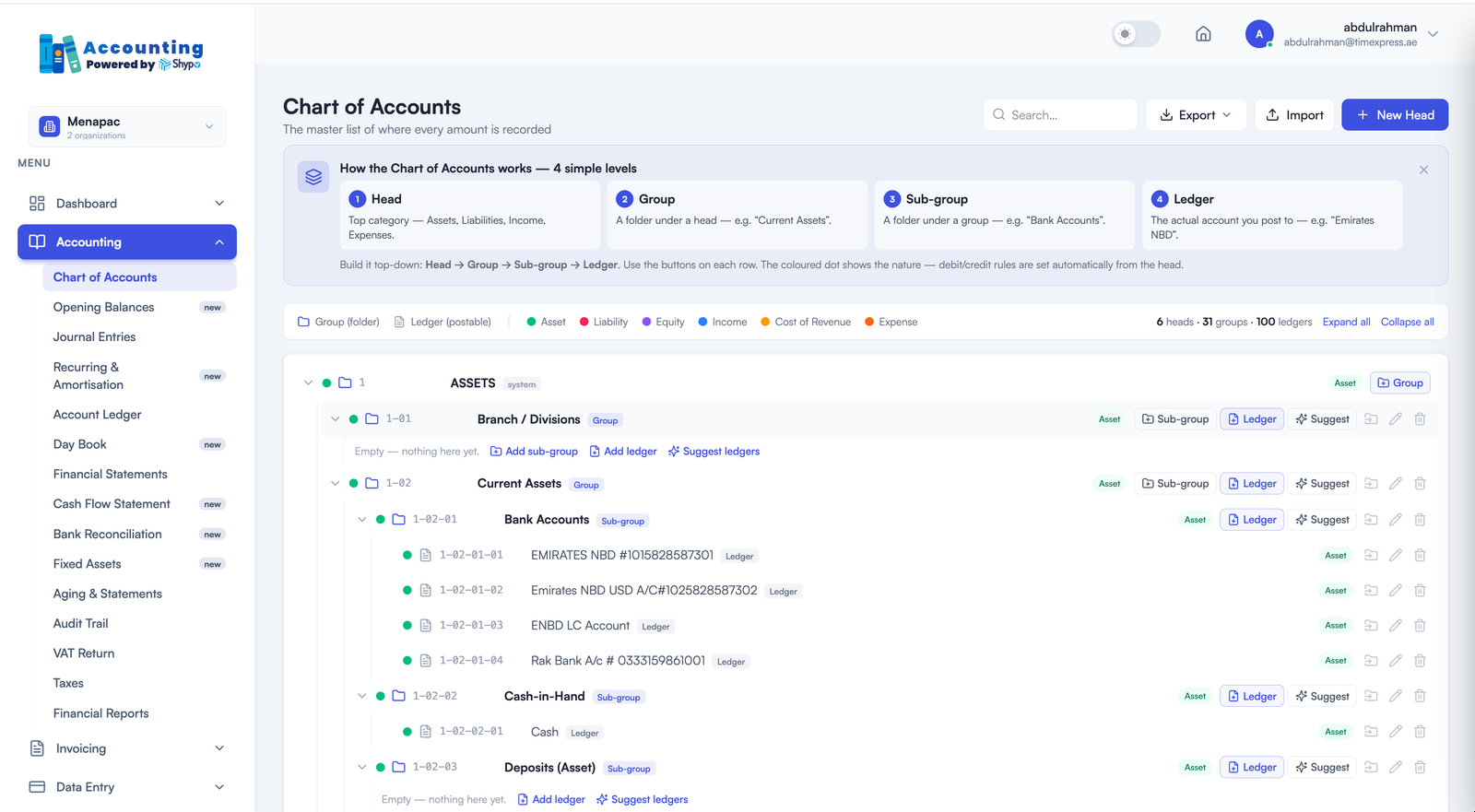Edit Cash ledger pencil icon
This screenshot has width=1475, height=812.
[x=1396, y=732]
